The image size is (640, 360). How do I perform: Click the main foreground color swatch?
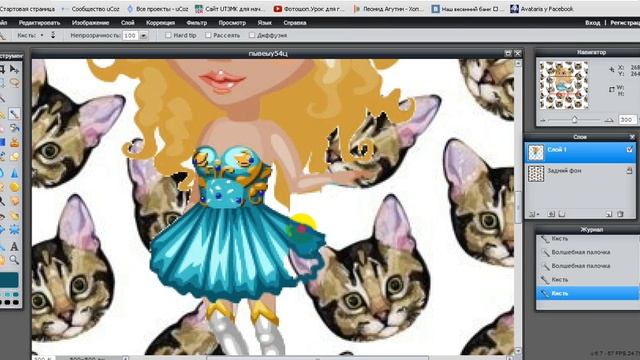coord(9,280)
